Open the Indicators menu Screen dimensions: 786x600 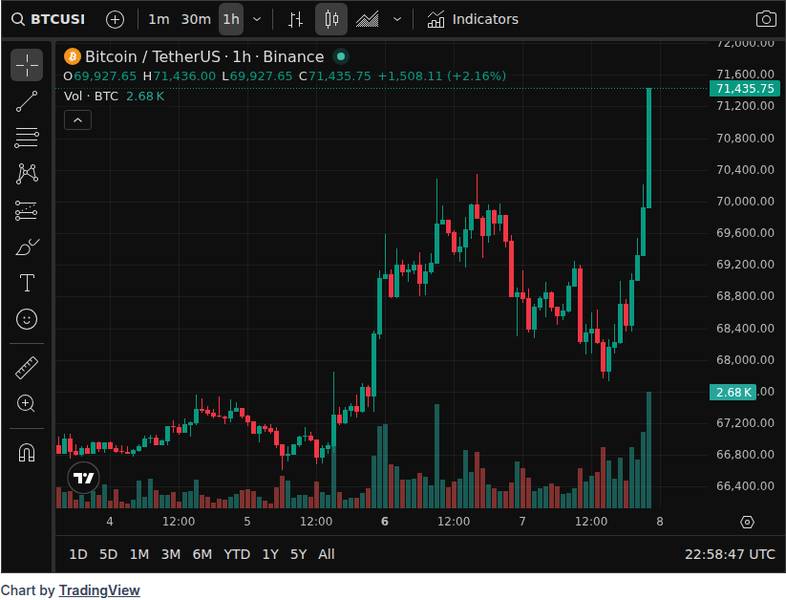point(473,20)
